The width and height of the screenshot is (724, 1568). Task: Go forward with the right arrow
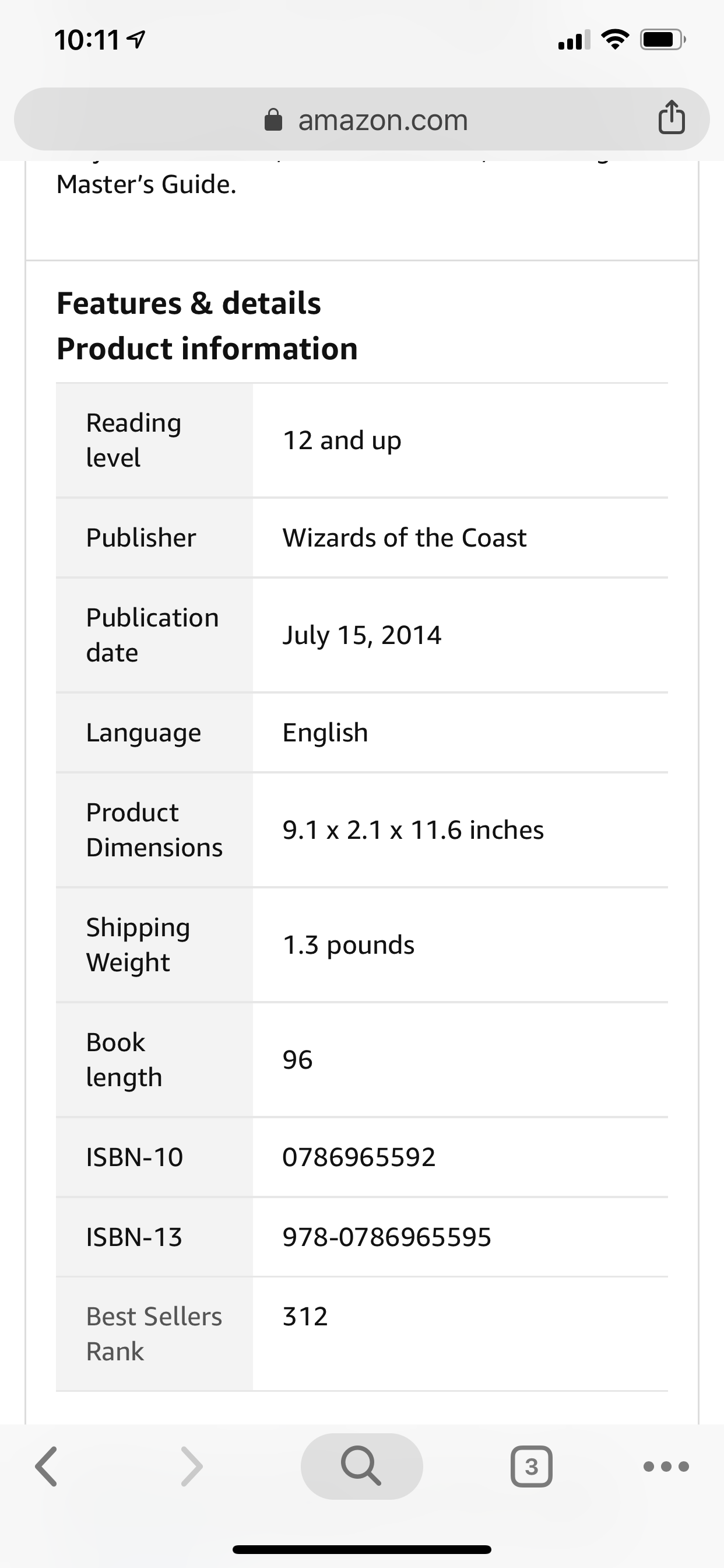click(192, 1466)
